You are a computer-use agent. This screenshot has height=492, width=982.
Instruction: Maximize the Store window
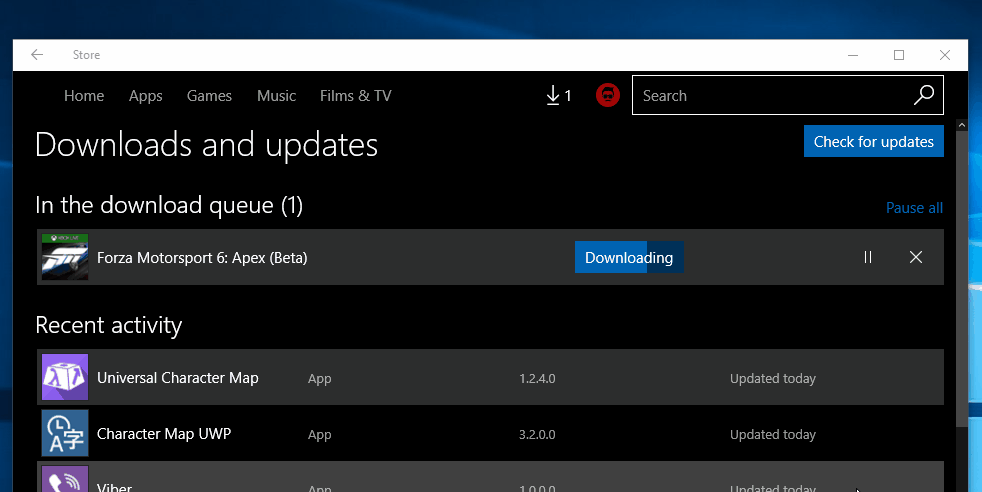coord(899,55)
